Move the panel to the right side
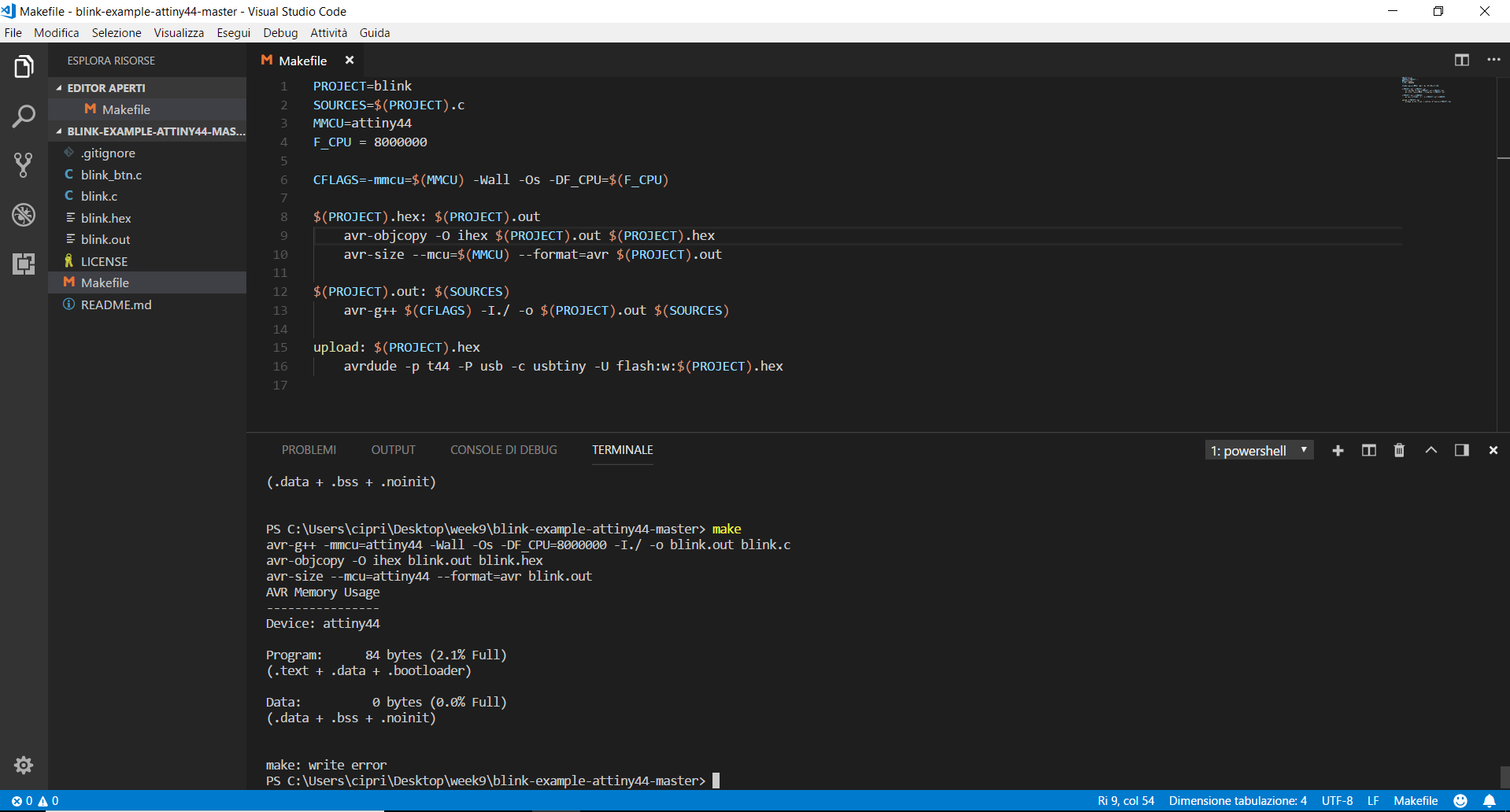 pyautogui.click(x=1461, y=450)
